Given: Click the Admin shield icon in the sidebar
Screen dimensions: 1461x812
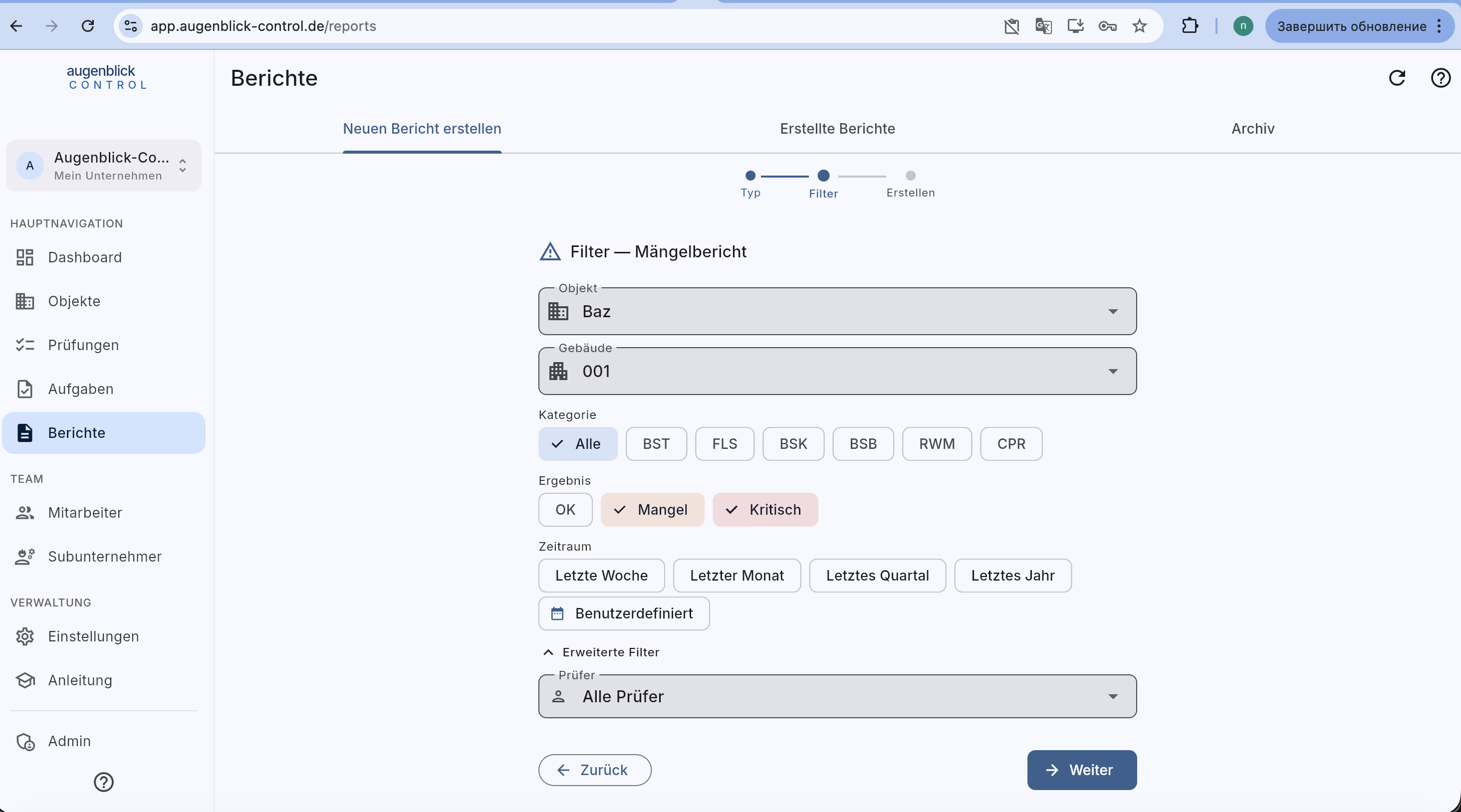Looking at the screenshot, I should [x=25, y=741].
